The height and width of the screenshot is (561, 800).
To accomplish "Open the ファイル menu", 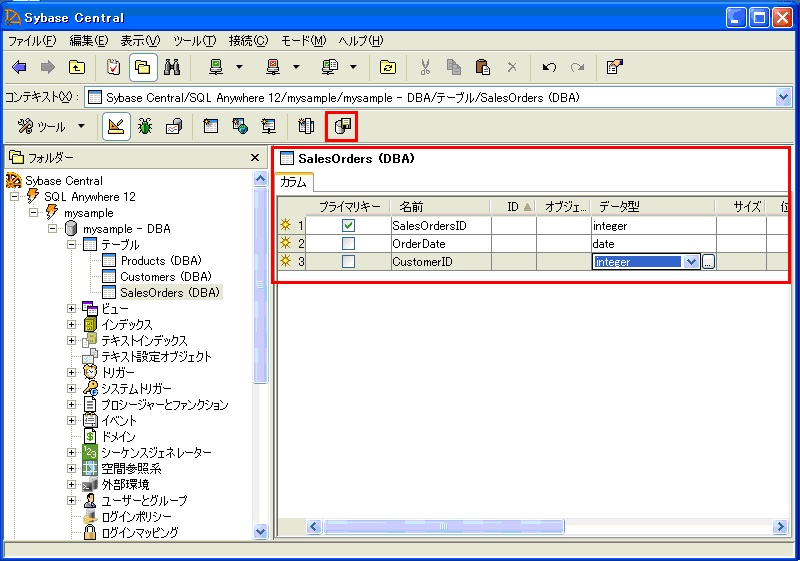I will 32,41.
